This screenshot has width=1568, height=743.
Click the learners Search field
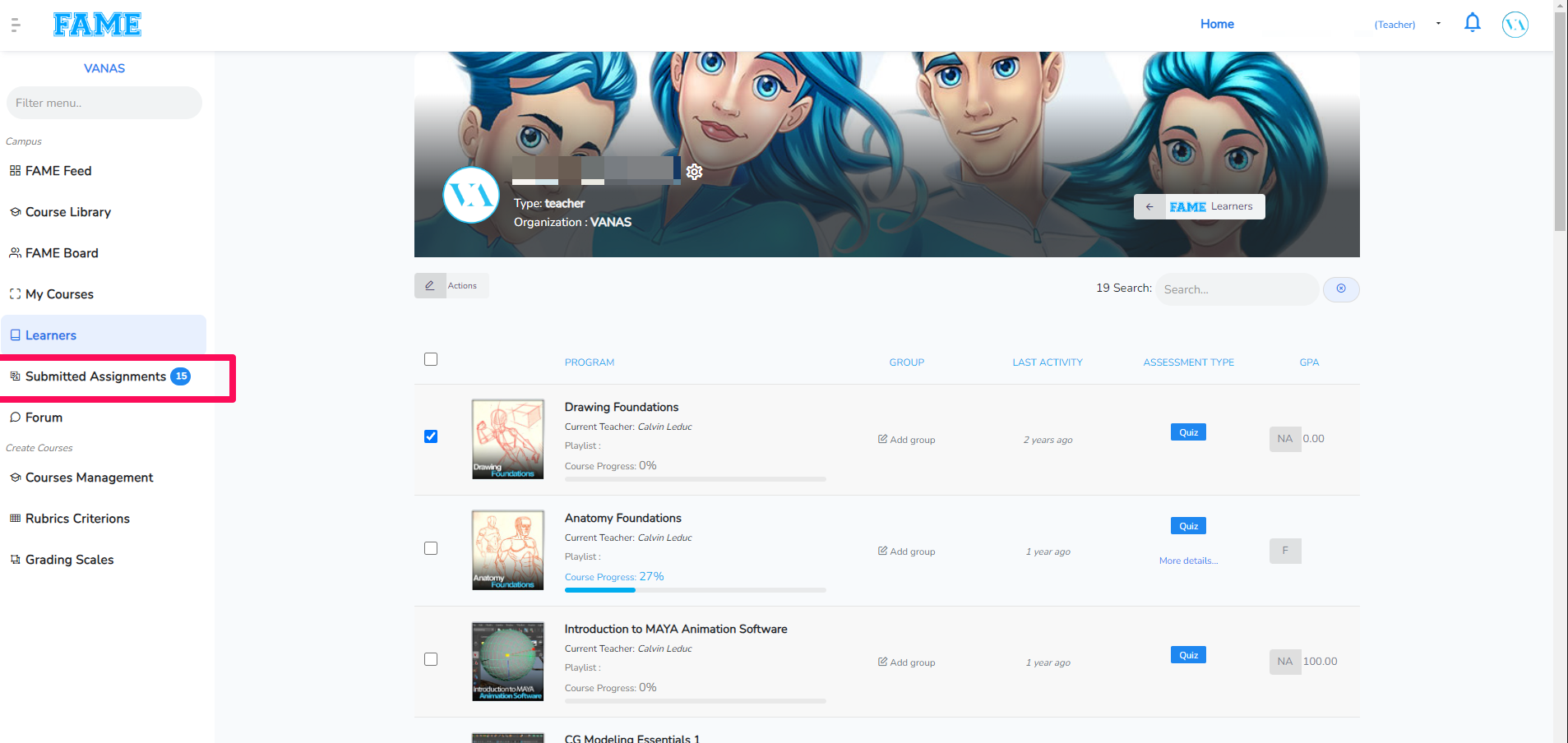[1237, 289]
